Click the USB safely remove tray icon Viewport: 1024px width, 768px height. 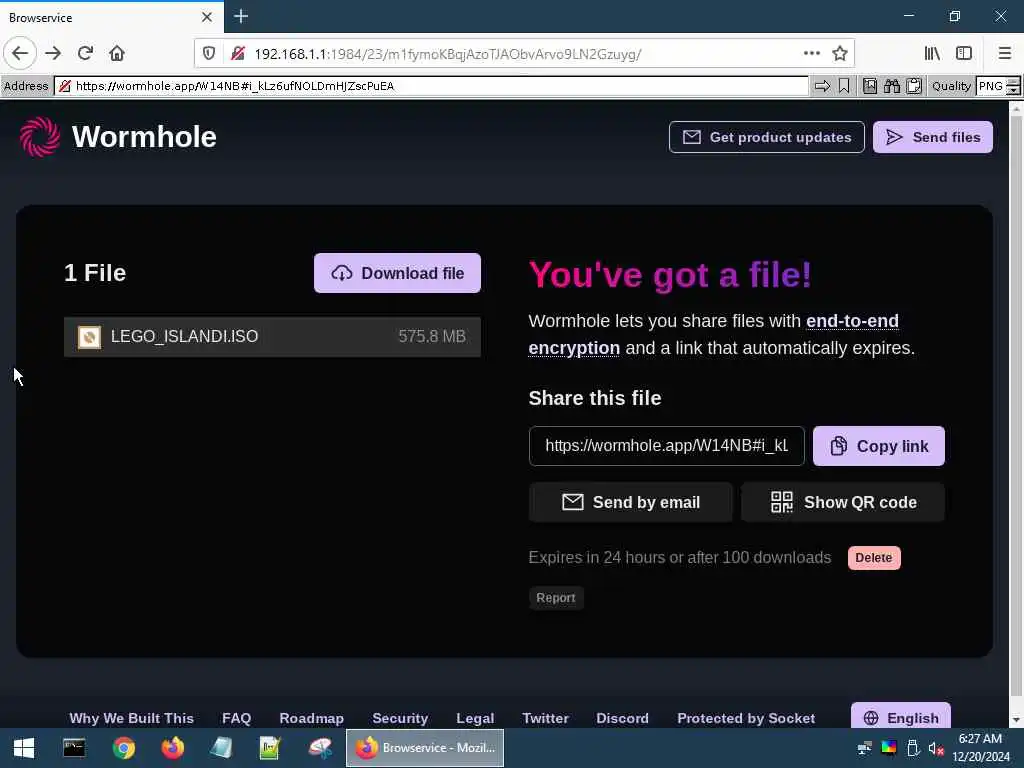pos(913,748)
